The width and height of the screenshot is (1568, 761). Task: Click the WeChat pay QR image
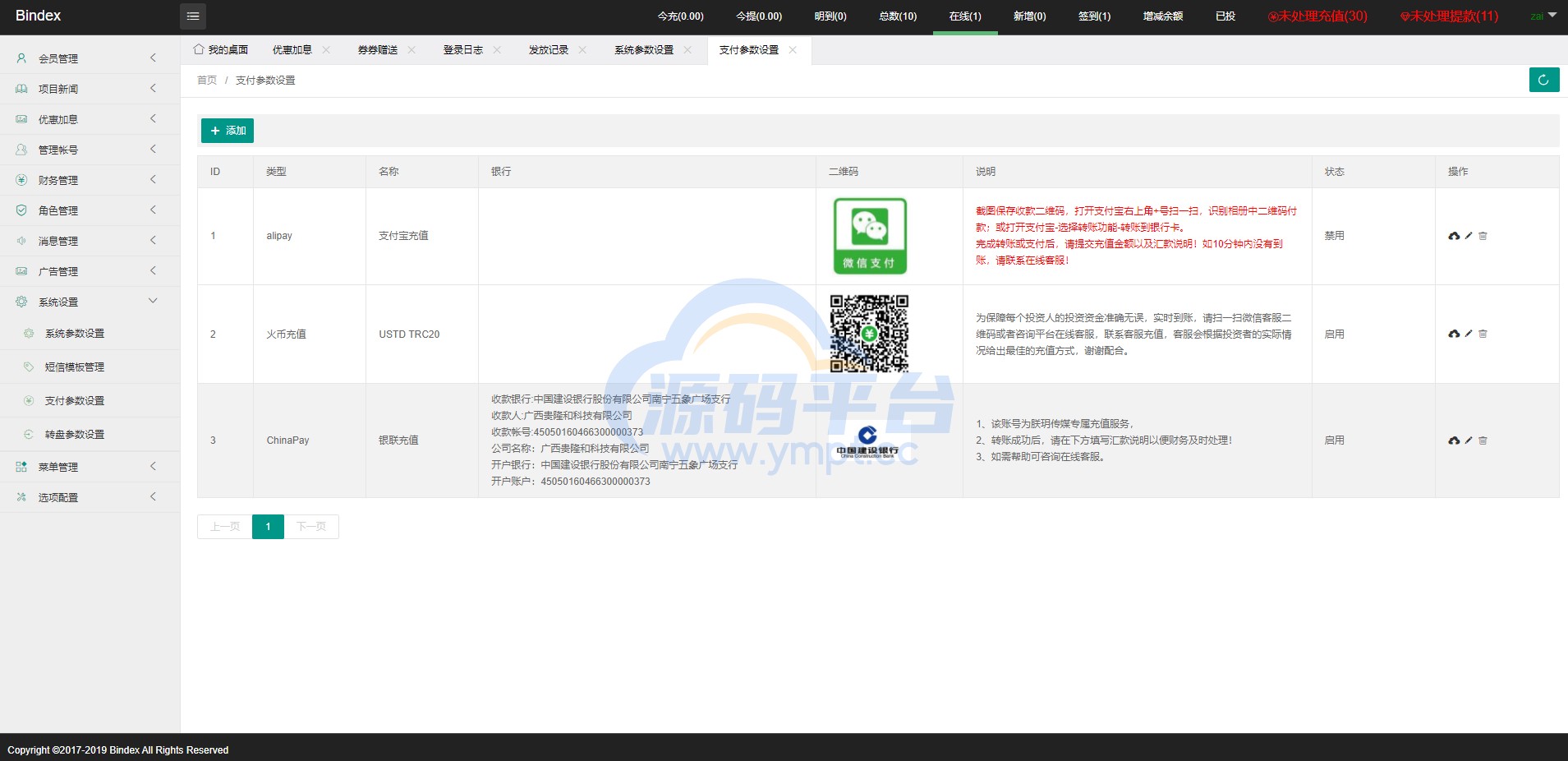coord(870,236)
